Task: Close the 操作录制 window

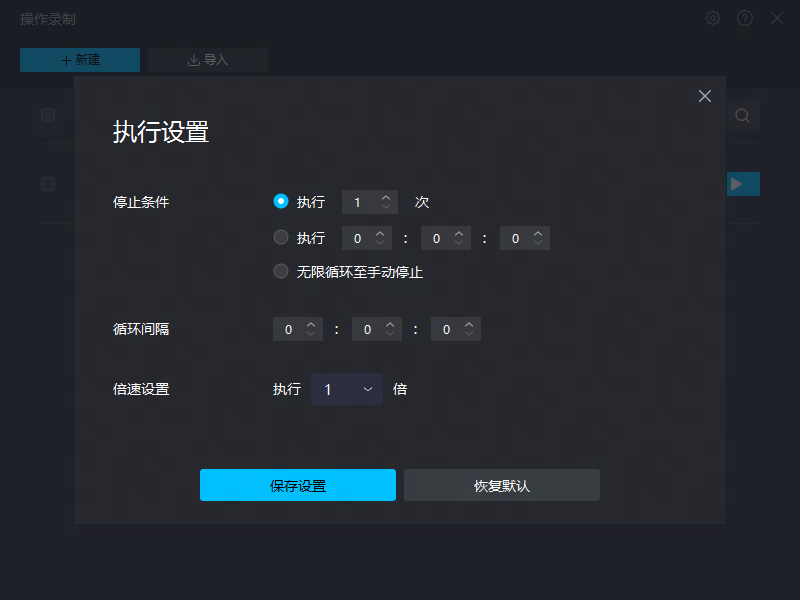Action: point(777,18)
